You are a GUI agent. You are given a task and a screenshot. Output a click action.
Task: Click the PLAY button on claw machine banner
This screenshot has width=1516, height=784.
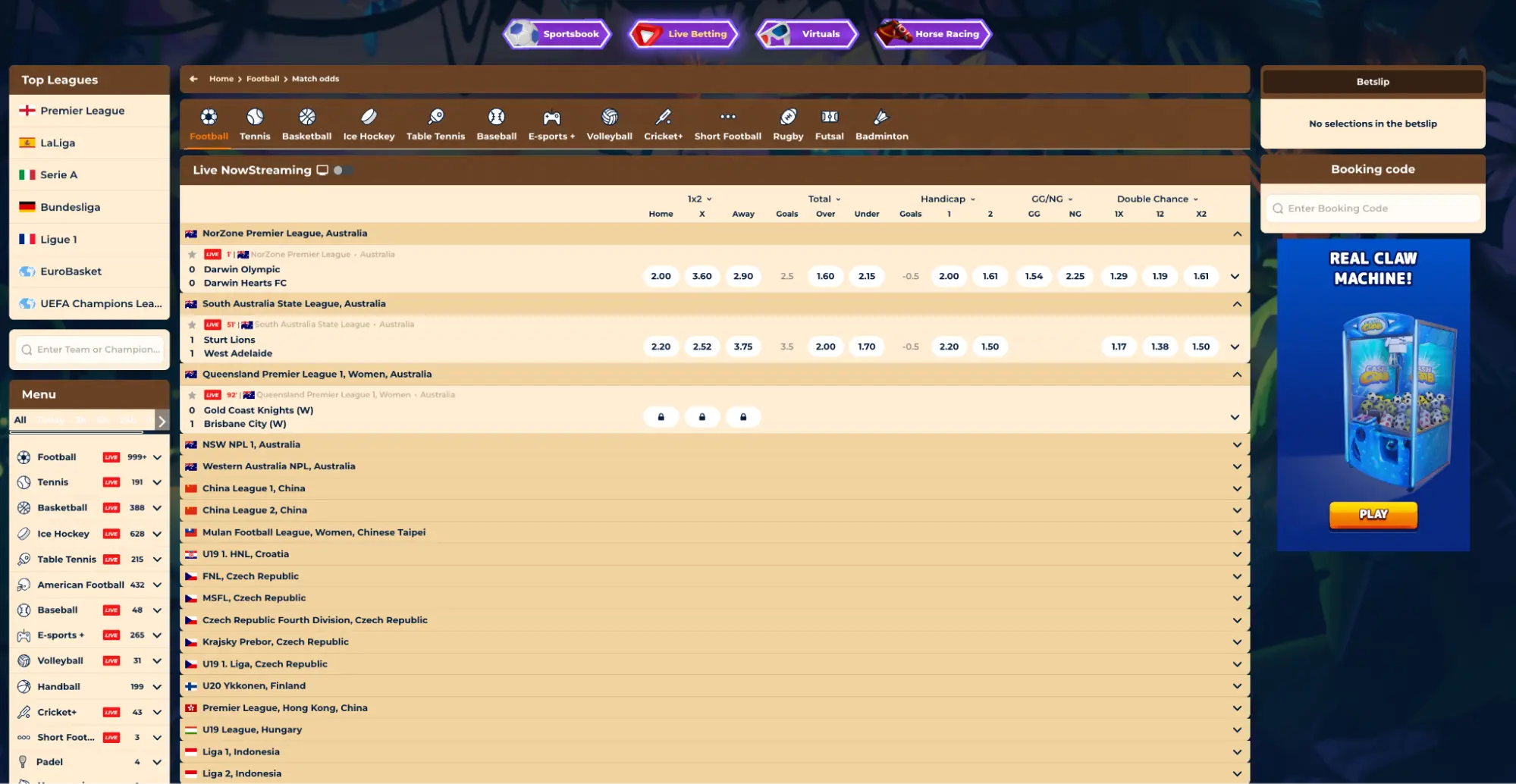tap(1372, 514)
